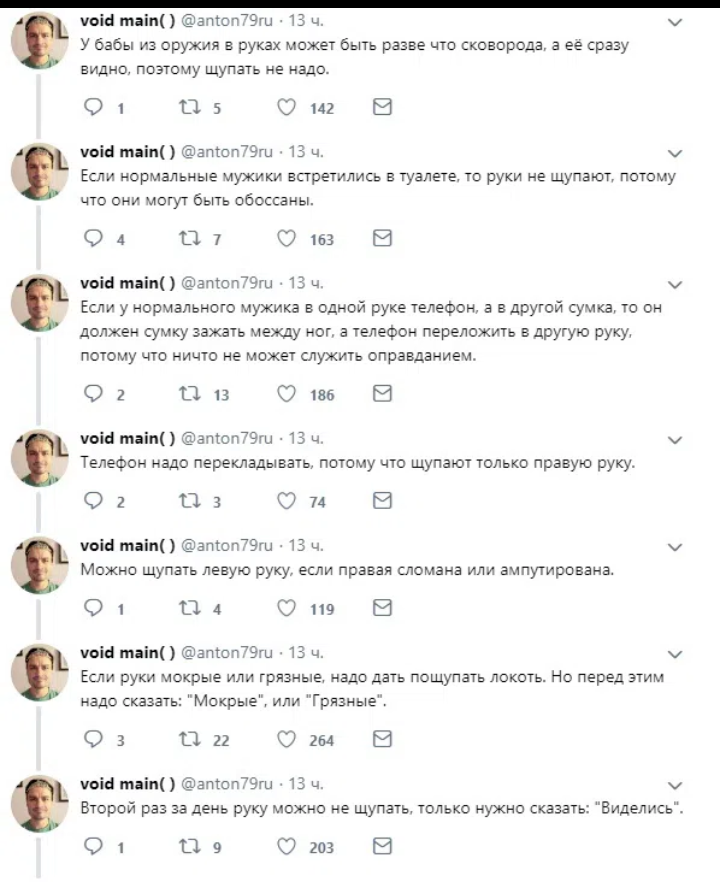The width and height of the screenshot is (720, 882).
Task: Open the @anton79ru handle in the second tweet
Action: click(227, 152)
